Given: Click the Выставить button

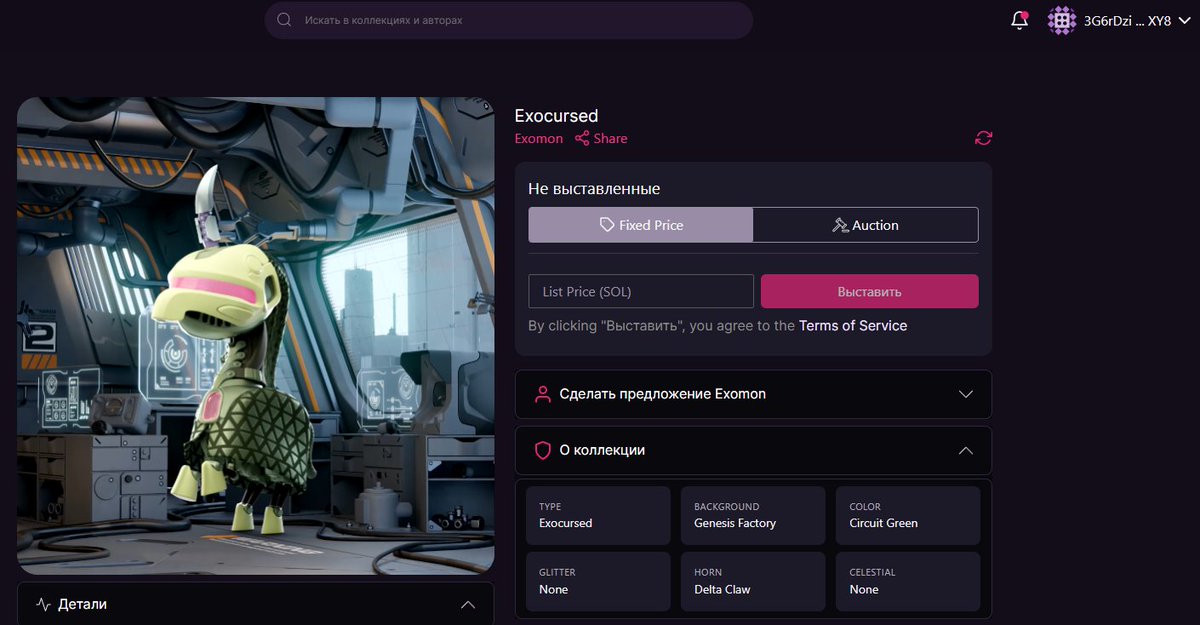Looking at the screenshot, I should point(869,292).
